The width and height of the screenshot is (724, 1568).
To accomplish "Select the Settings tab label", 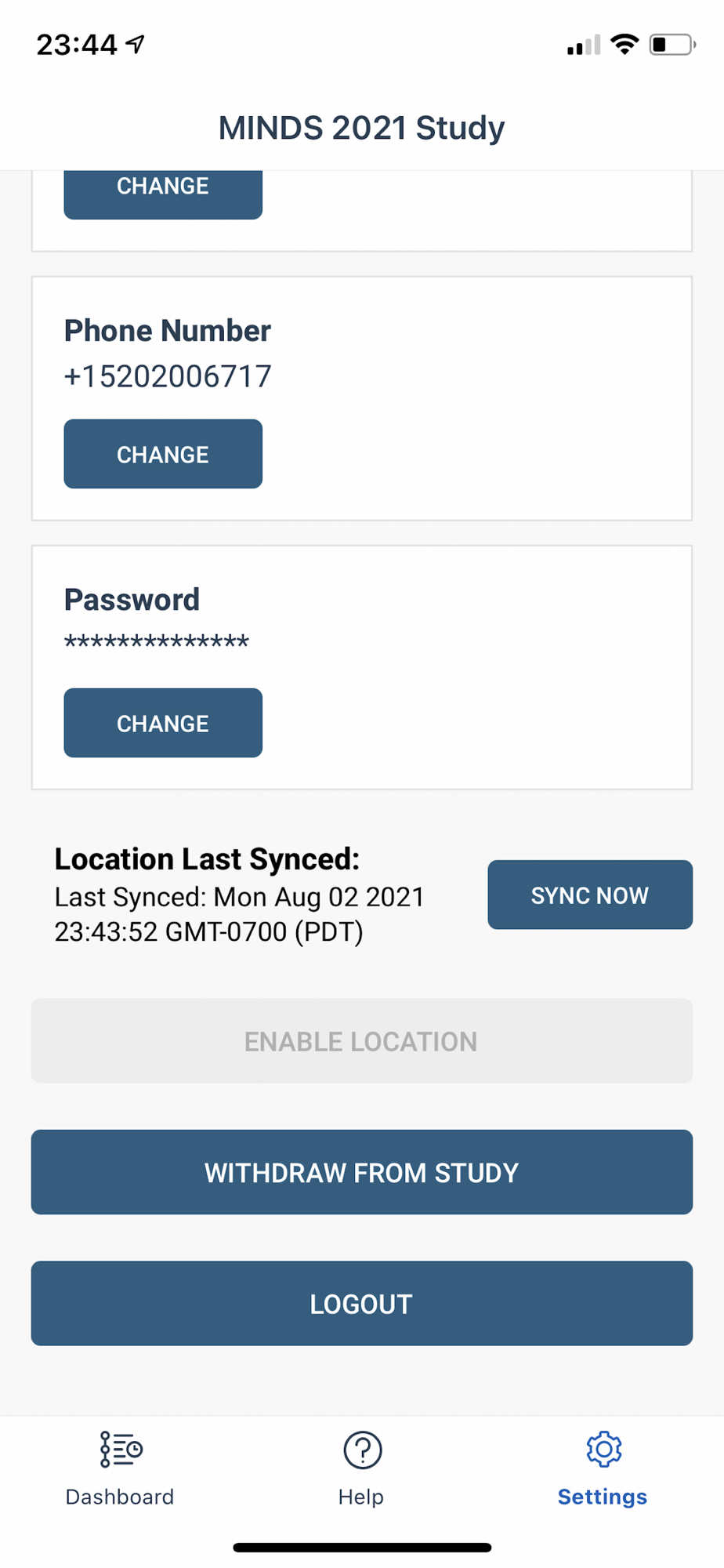I will point(603,1497).
